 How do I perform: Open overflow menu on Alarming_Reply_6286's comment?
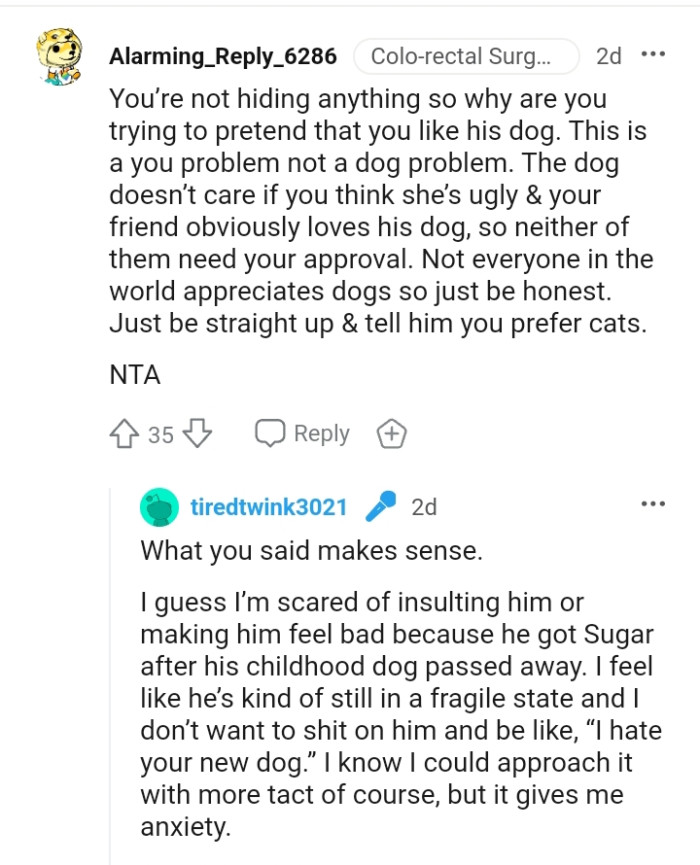[652, 53]
